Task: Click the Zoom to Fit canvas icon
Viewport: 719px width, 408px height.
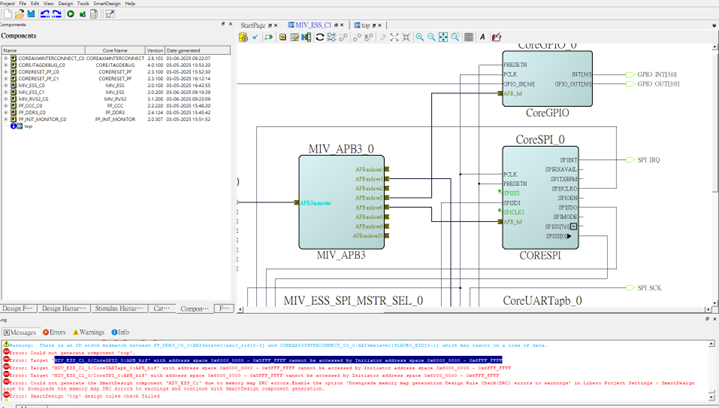Action: click(x=445, y=37)
